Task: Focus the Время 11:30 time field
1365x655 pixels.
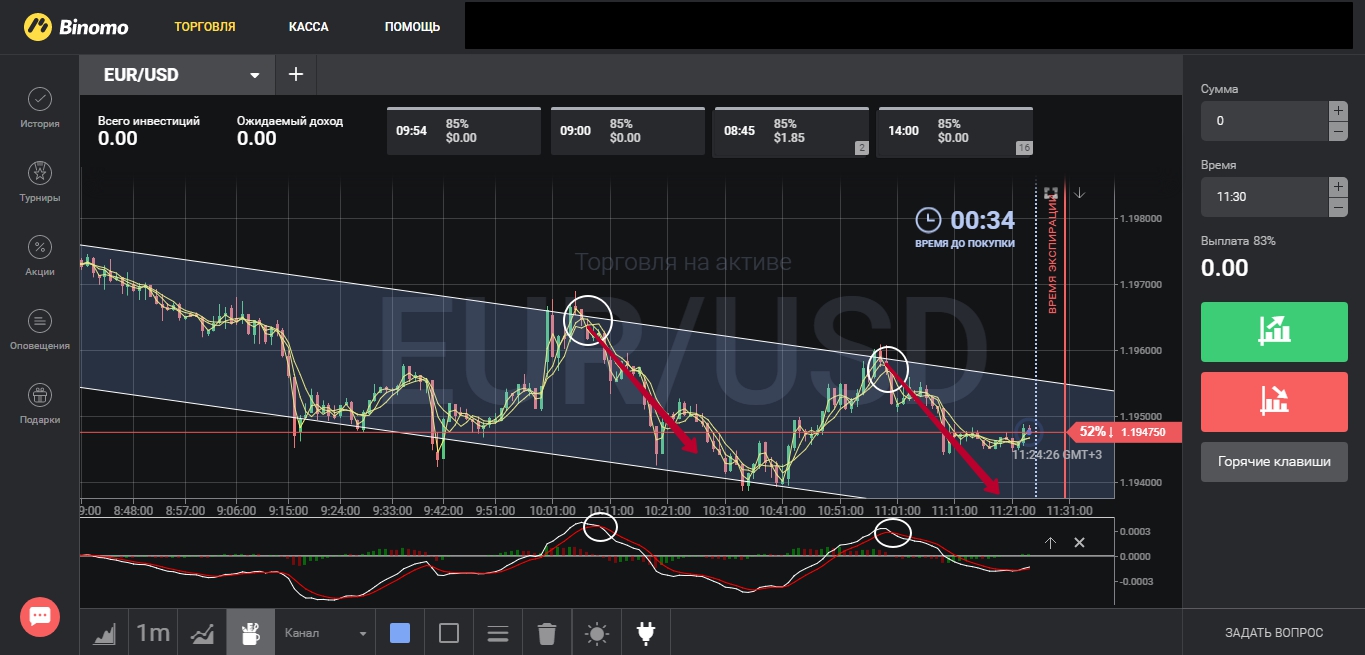Action: 1264,197
